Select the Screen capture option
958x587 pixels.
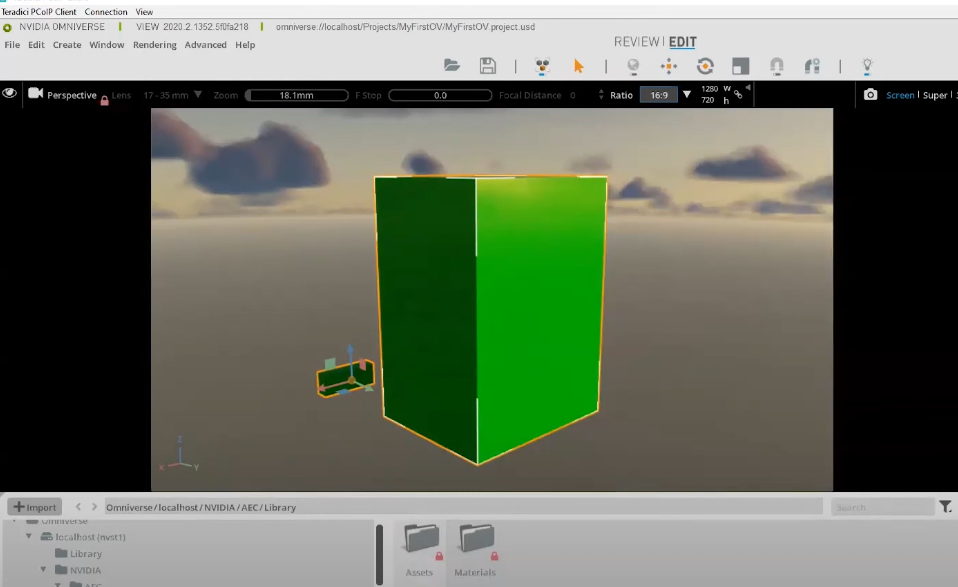(900, 95)
